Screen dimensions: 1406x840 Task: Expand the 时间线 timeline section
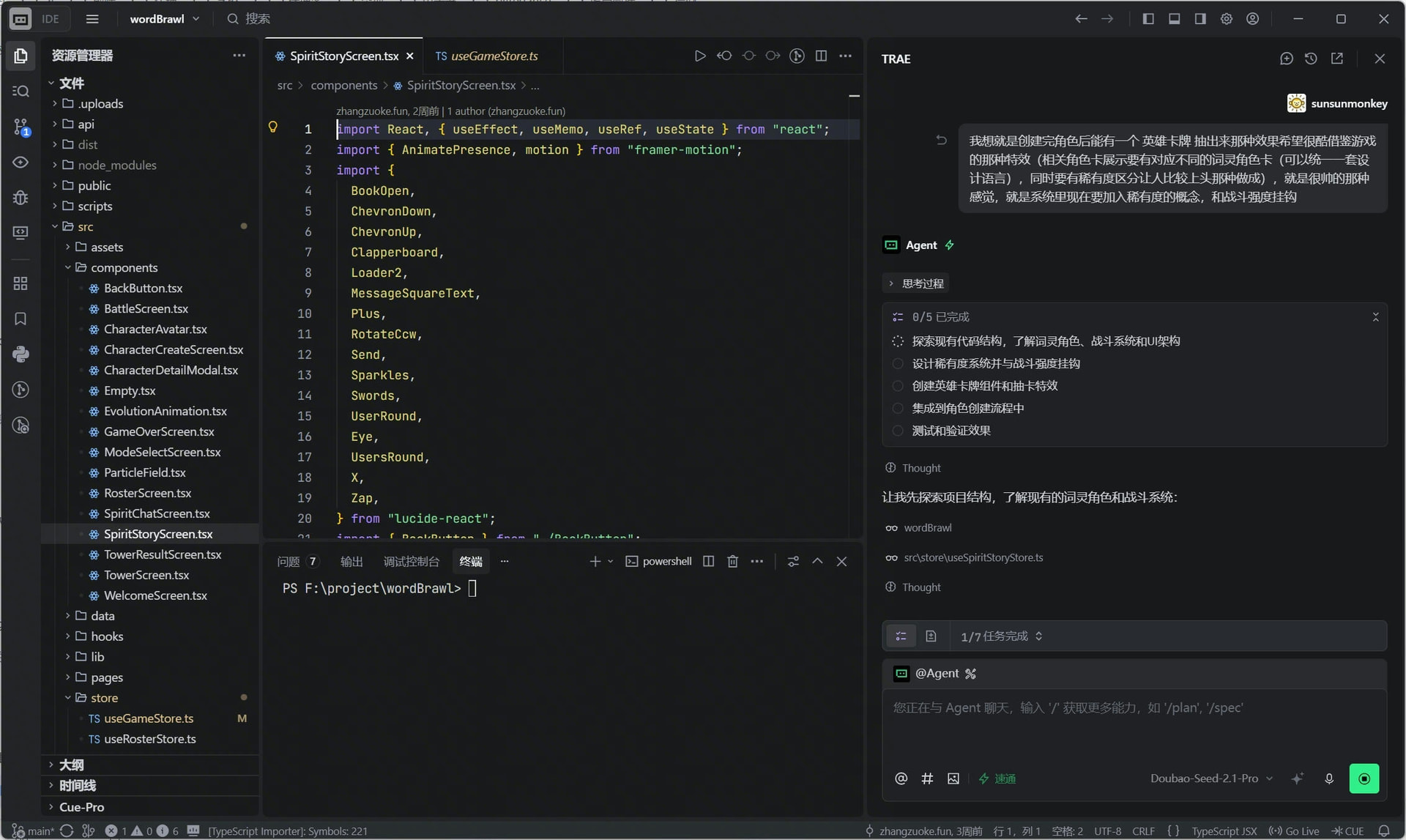pos(77,785)
